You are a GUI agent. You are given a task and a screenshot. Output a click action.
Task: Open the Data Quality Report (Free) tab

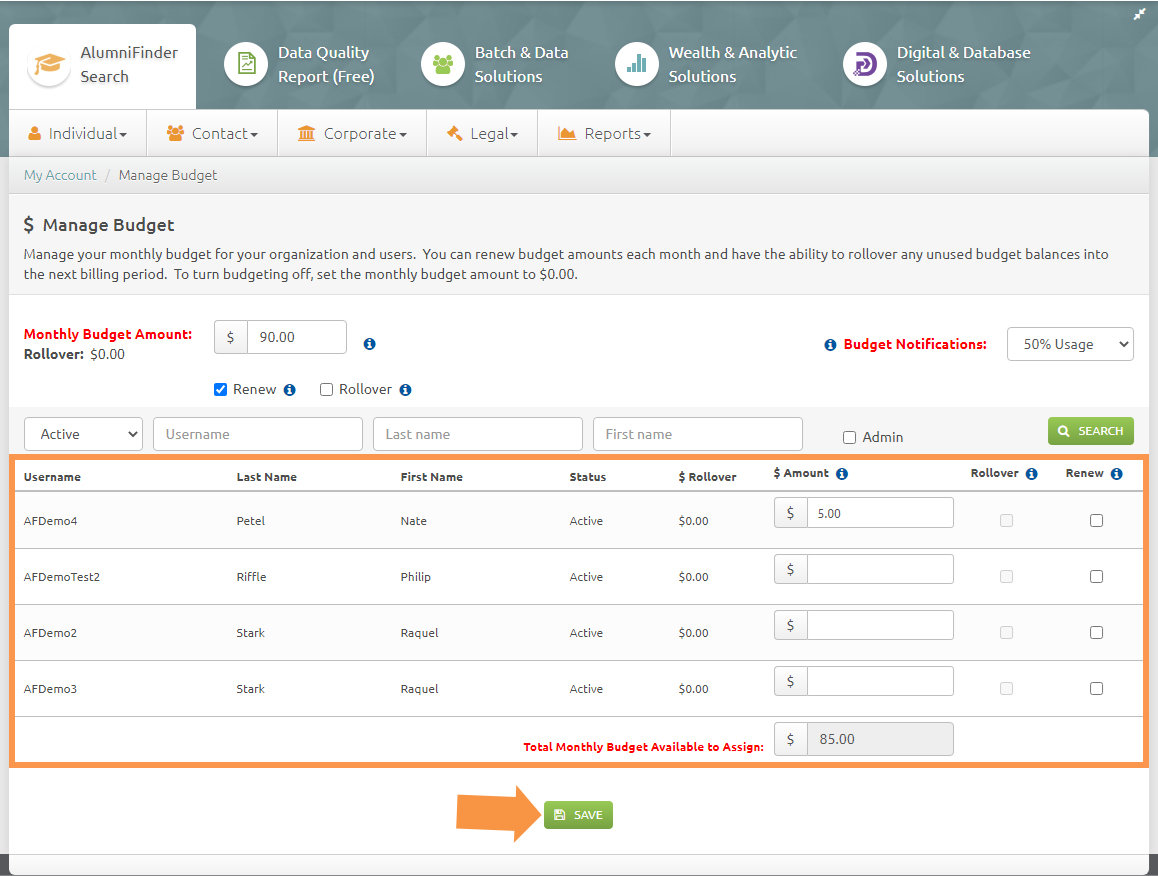coord(300,65)
